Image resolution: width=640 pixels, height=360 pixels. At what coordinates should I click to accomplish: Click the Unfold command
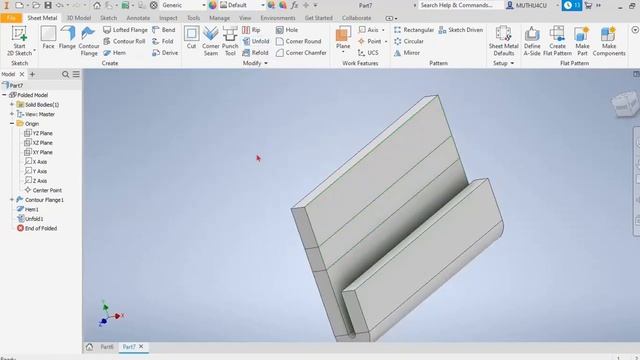[x=256, y=41]
